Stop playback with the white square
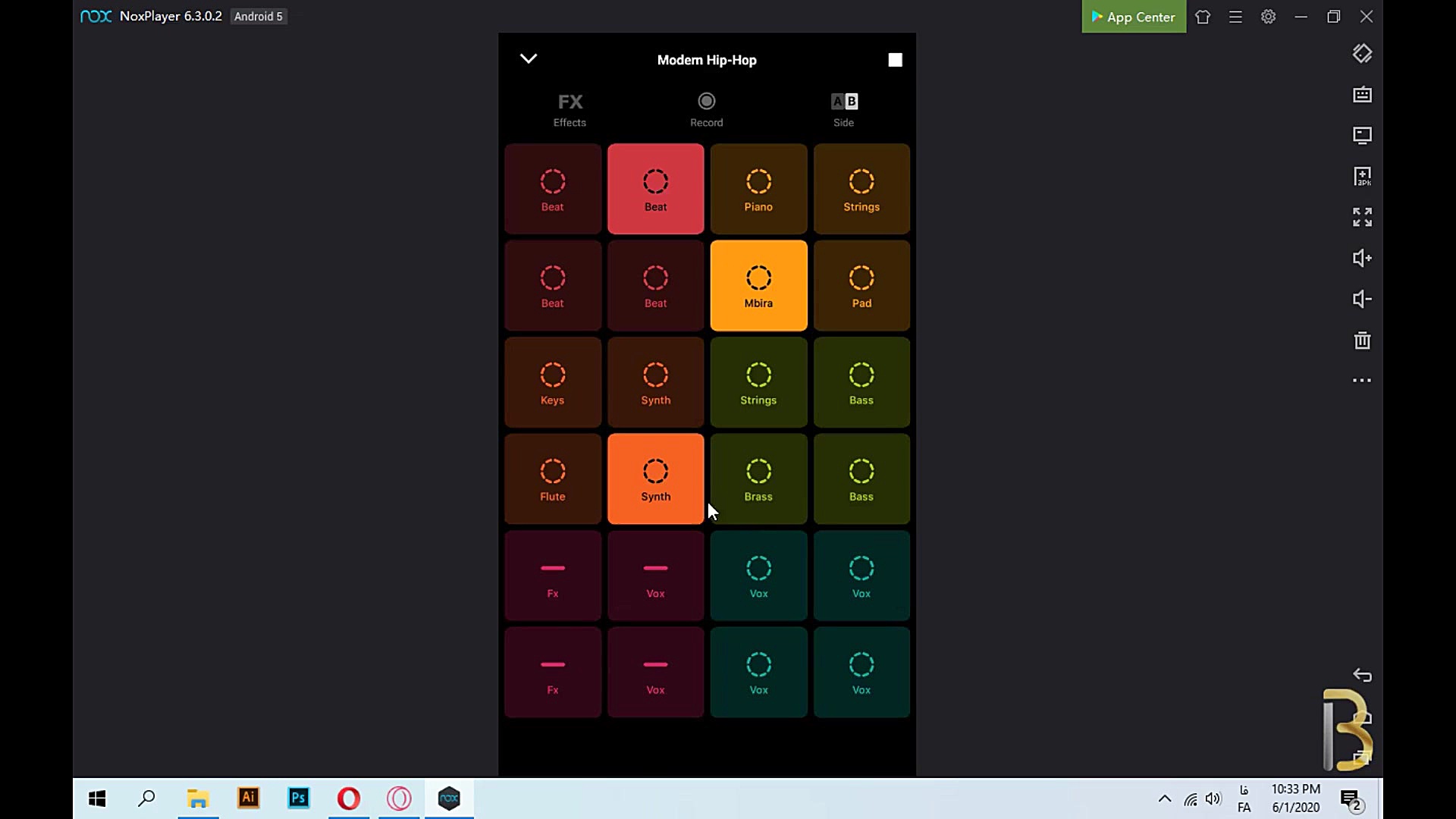 coord(895,60)
